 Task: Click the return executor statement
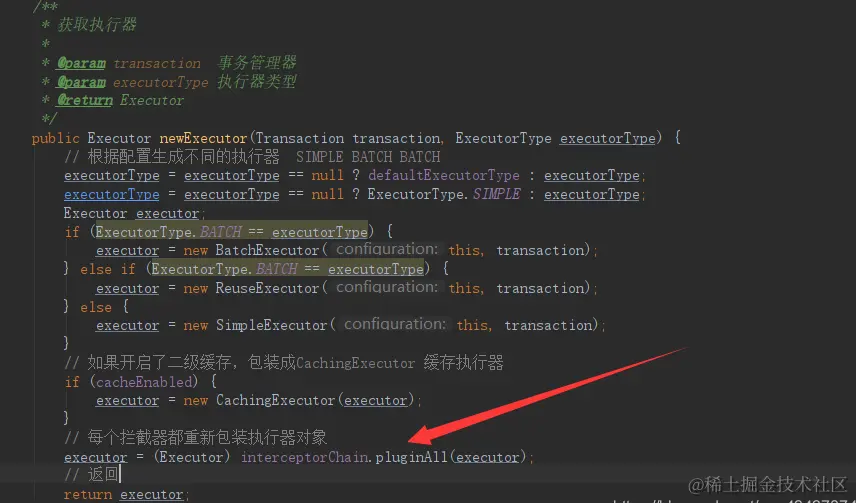click(126, 495)
